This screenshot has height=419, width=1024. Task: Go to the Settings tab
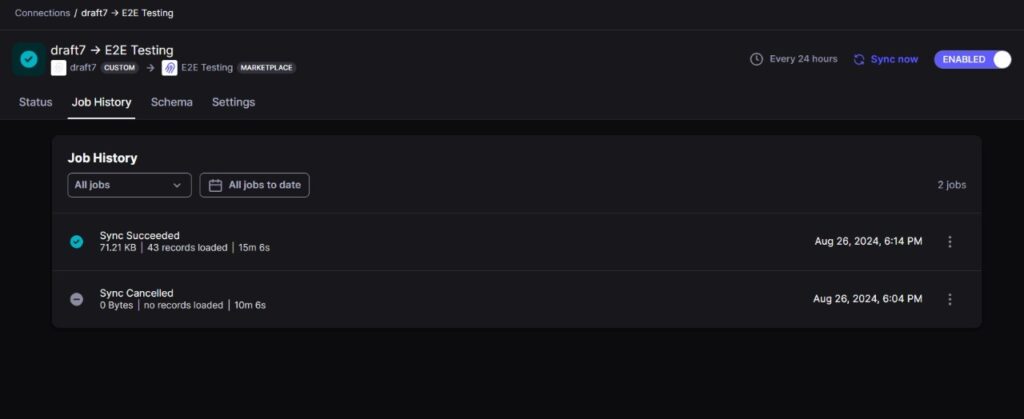pos(233,102)
